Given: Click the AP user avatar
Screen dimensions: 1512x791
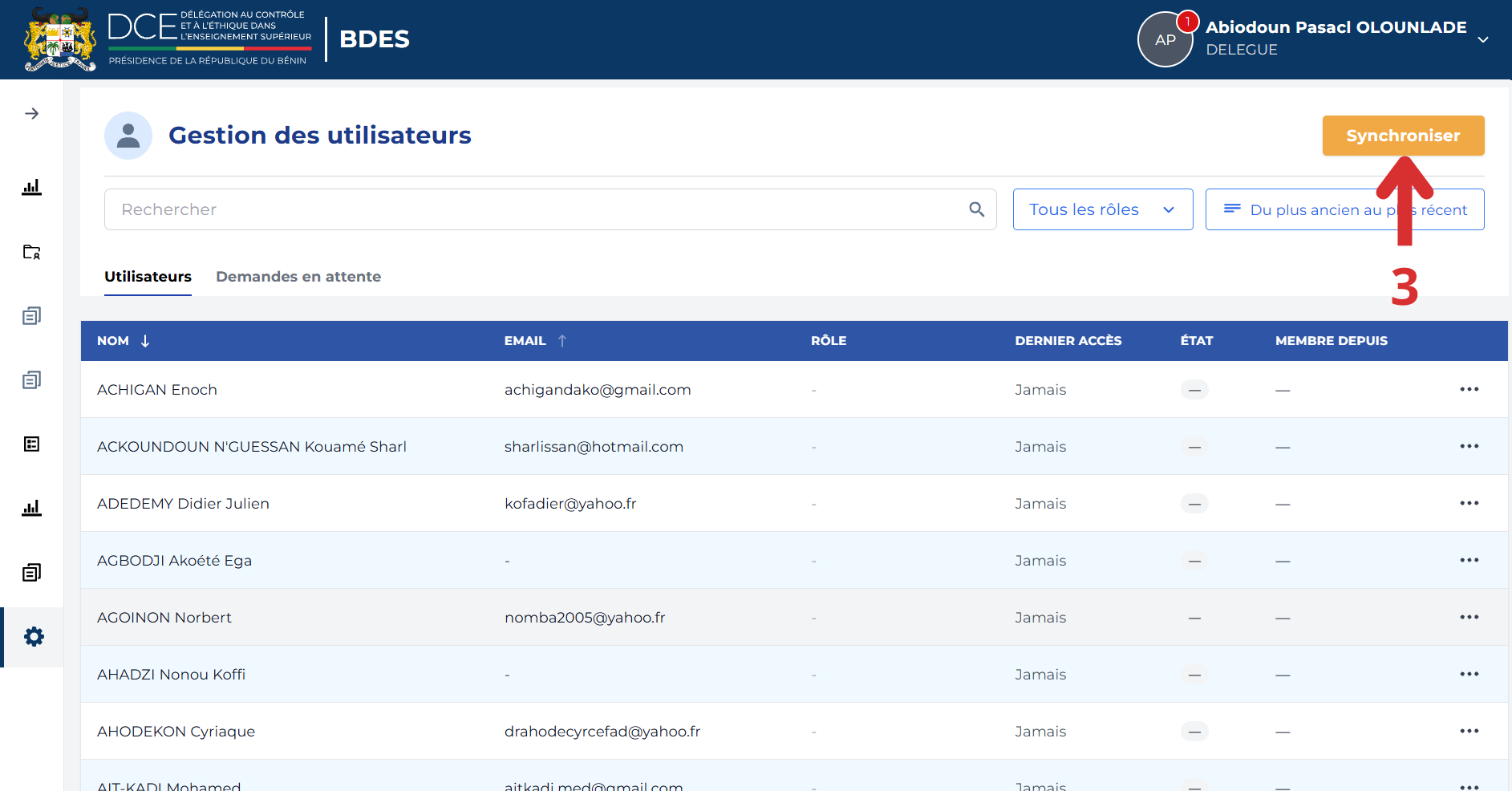Looking at the screenshot, I should [1165, 40].
